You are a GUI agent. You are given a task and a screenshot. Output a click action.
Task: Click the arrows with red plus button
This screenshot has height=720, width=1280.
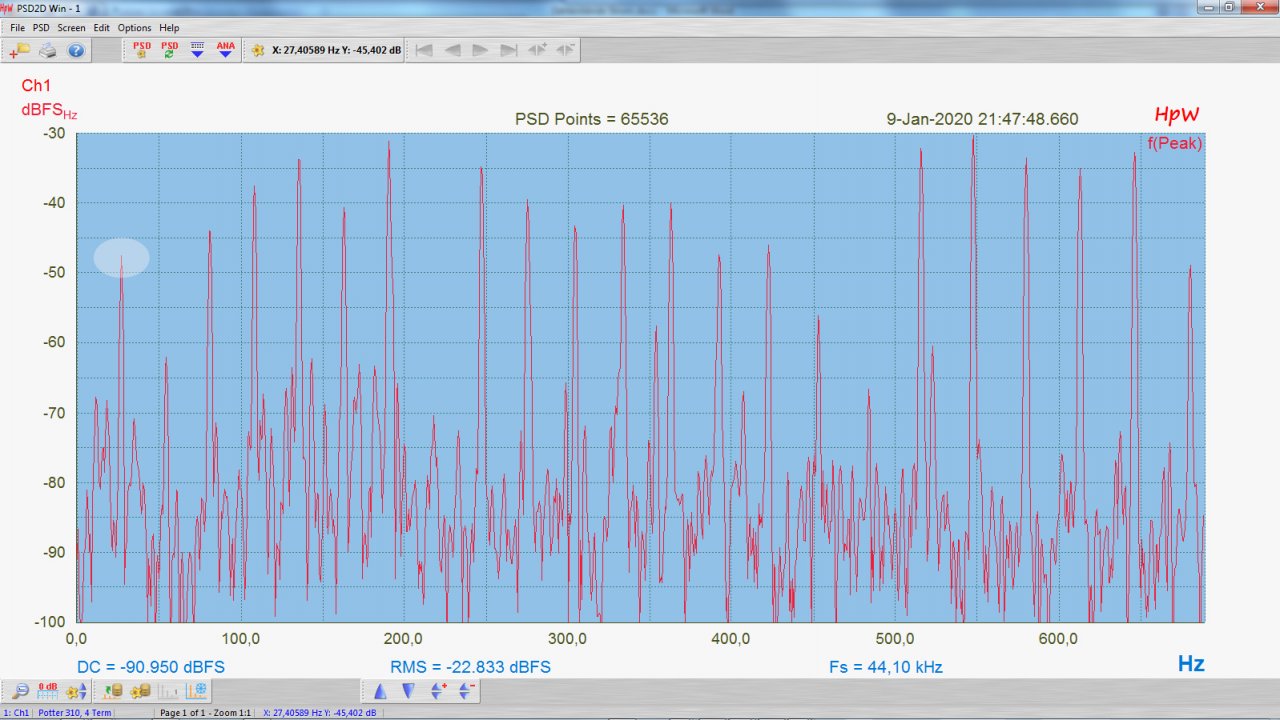437,691
